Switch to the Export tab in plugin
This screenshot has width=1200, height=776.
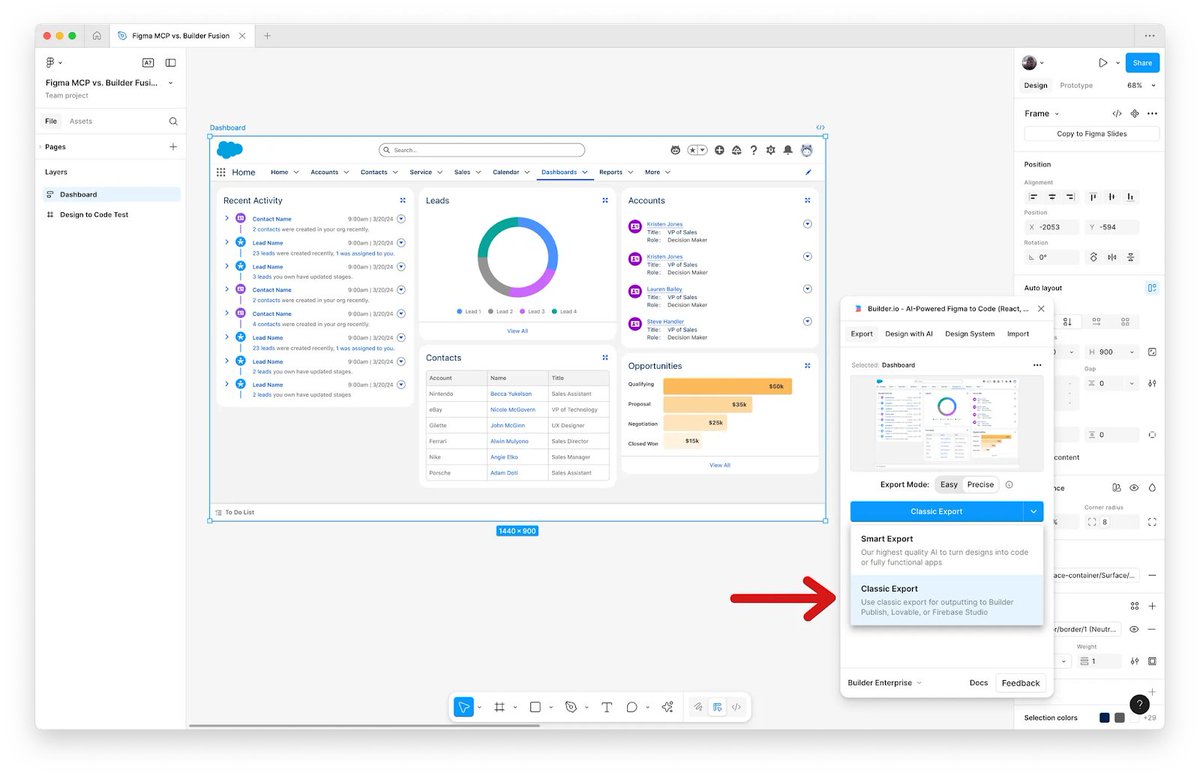pos(862,334)
